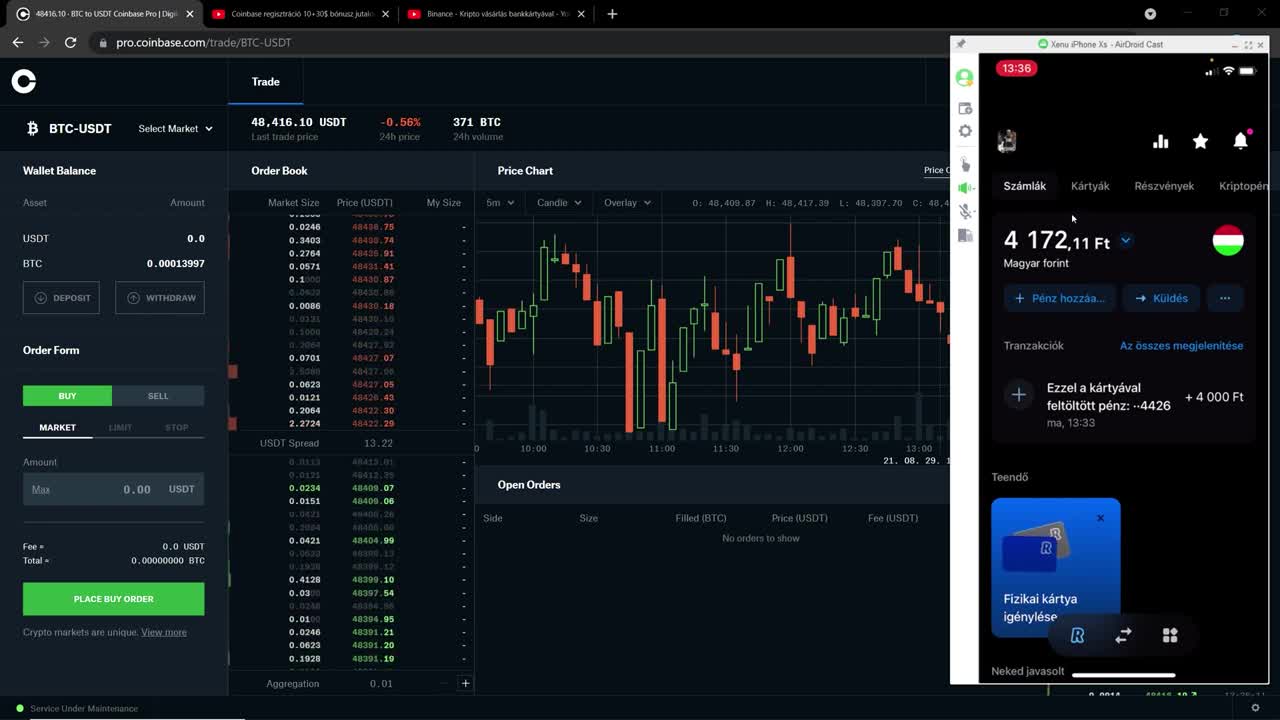Open the notifications bell in Revolut
Viewport: 1280px width, 720px height.
click(x=1241, y=141)
